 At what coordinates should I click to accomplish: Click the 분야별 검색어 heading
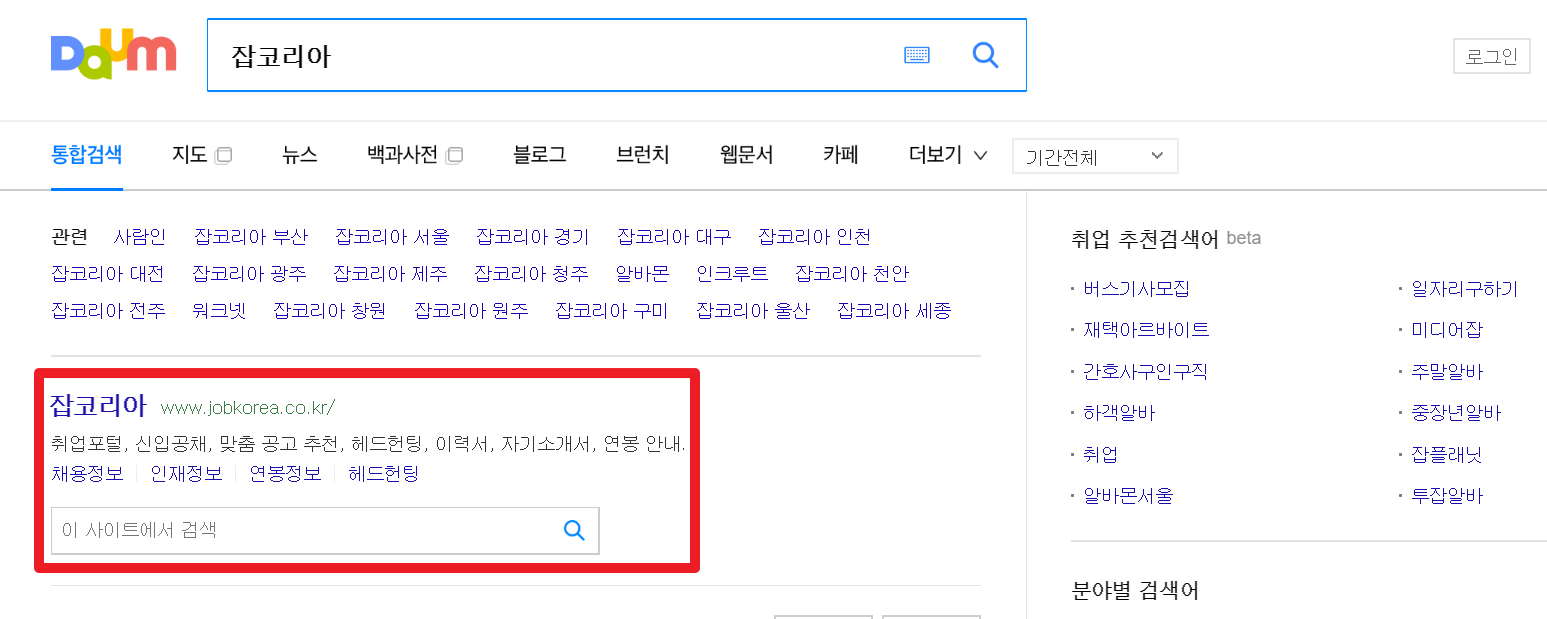(1135, 590)
